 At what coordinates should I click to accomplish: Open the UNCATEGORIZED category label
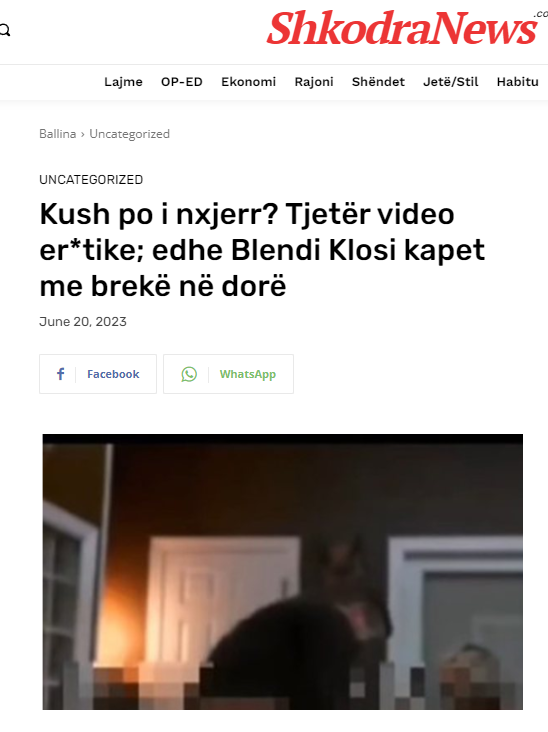[91, 180]
